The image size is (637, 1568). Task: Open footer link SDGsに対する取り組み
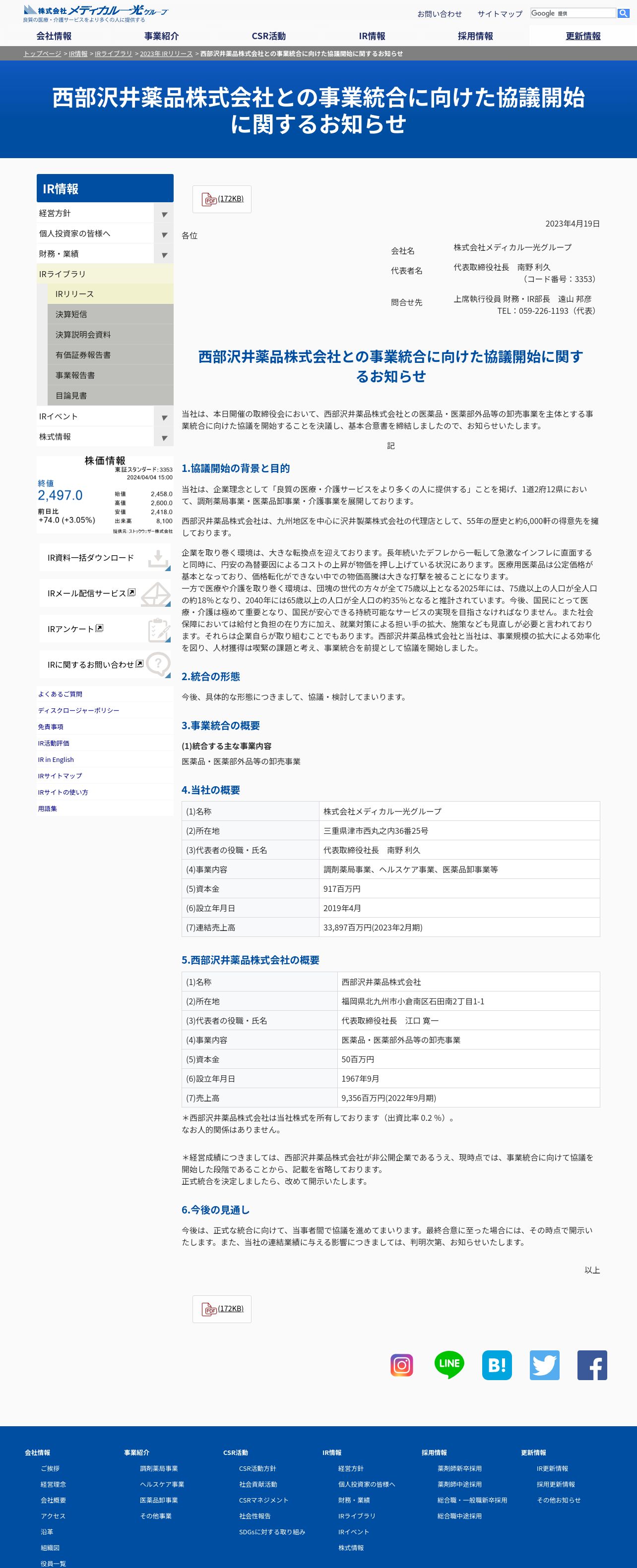271,1531
